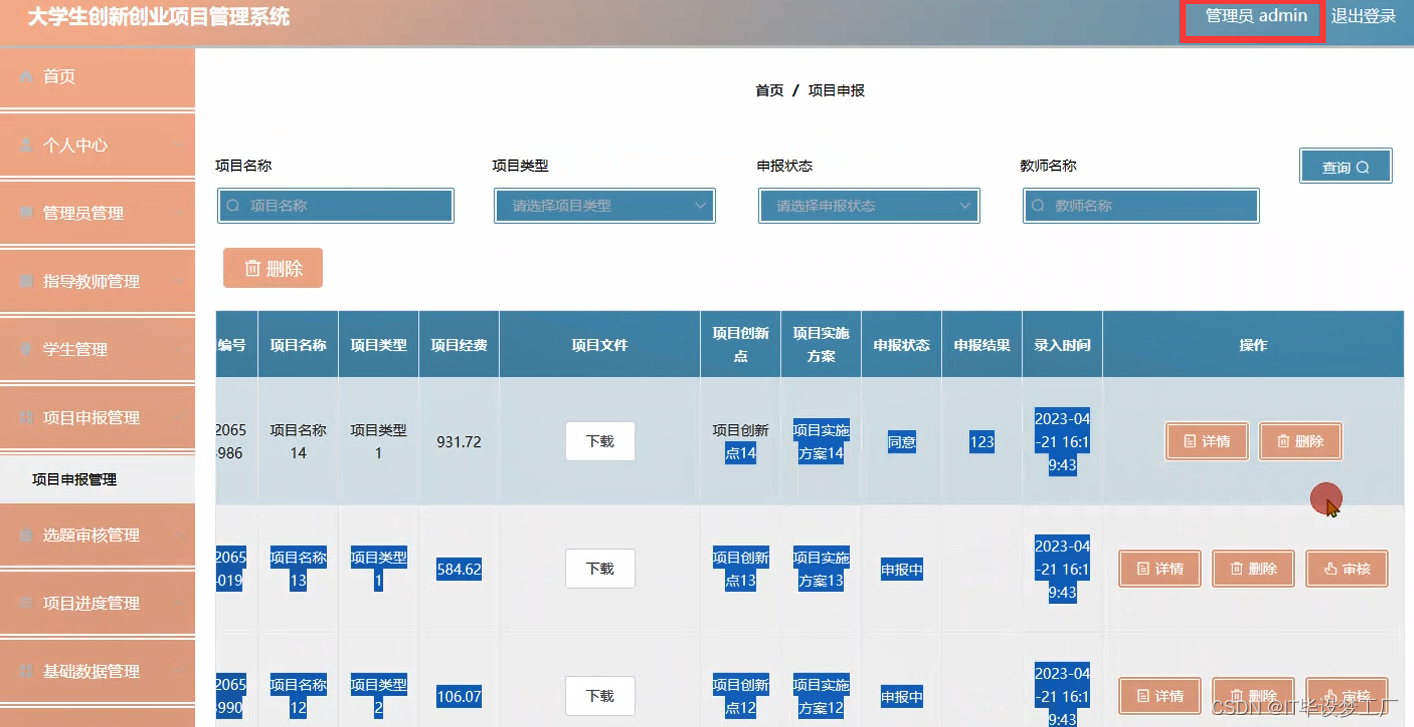The height and width of the screenshot is (727, 1414).
Task: Click 退出登录 to log out
Action: [x=1364, y=16]
